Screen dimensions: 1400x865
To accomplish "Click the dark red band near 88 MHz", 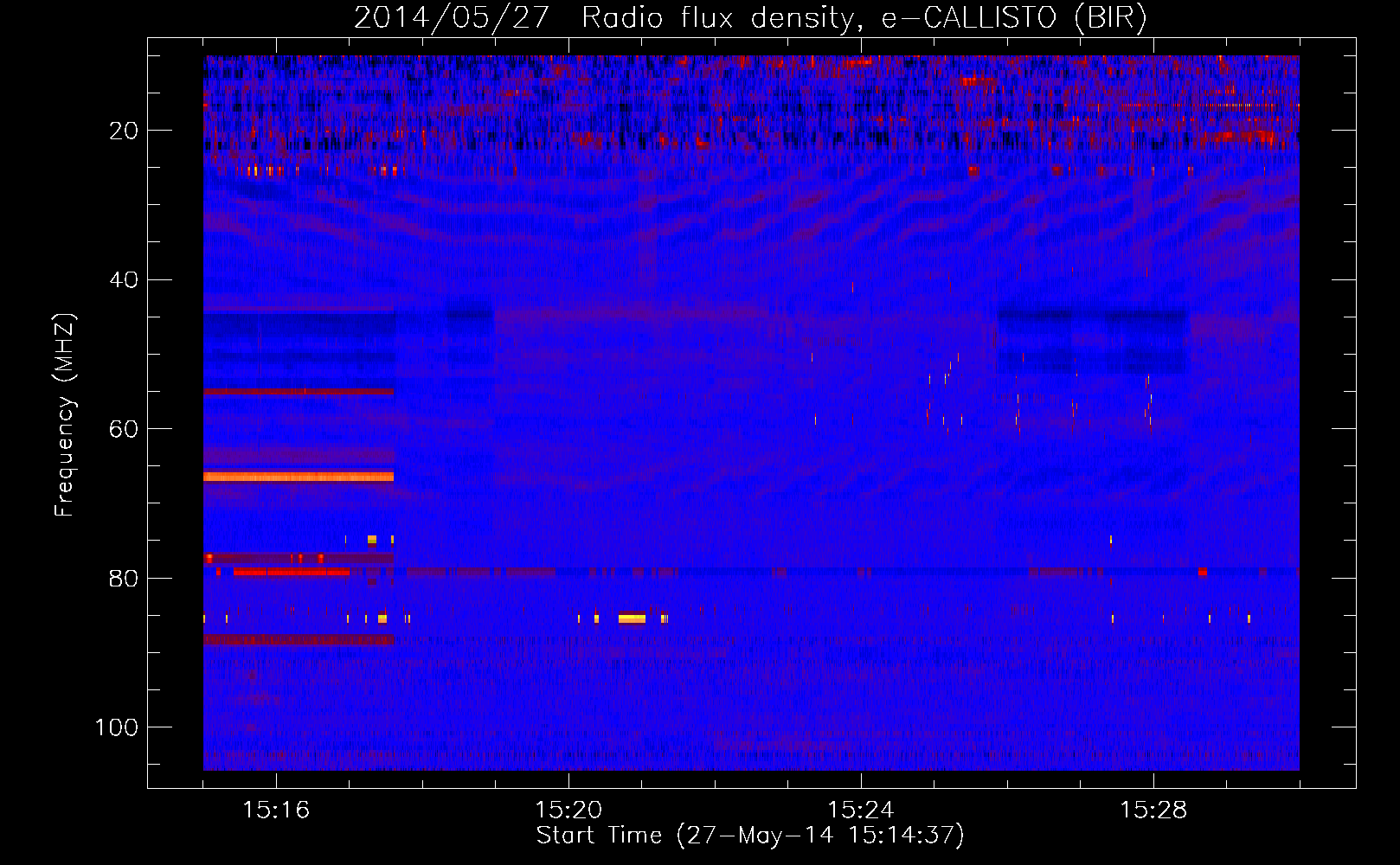I will click(299, 640).
